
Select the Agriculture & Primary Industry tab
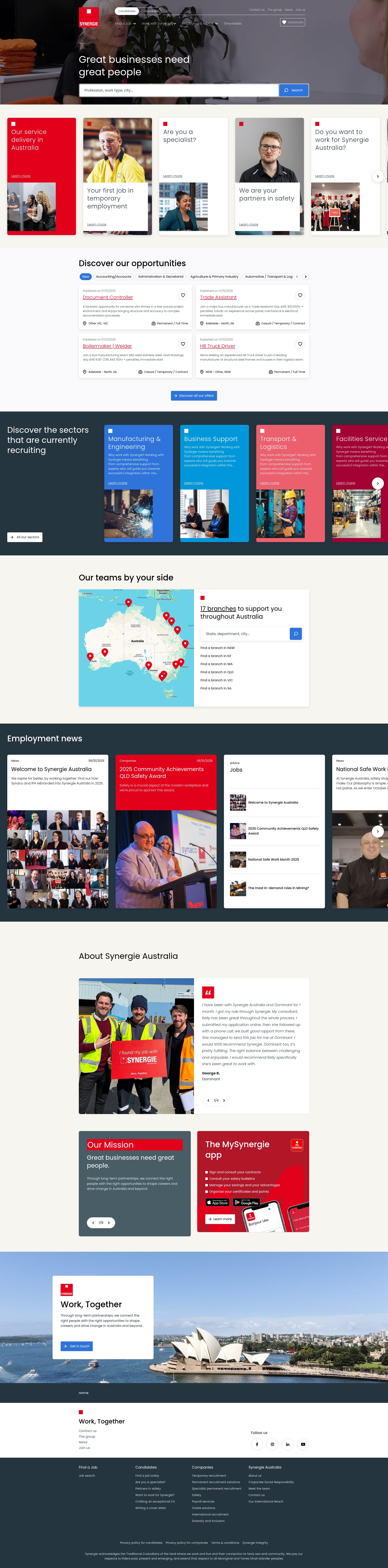point(214,276)
